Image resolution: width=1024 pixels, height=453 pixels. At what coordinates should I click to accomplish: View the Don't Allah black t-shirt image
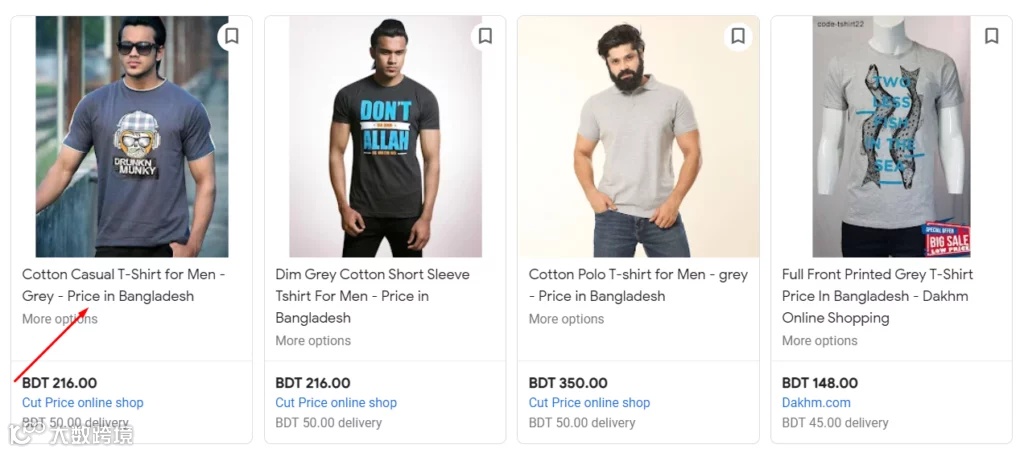(x=385, y=137)
